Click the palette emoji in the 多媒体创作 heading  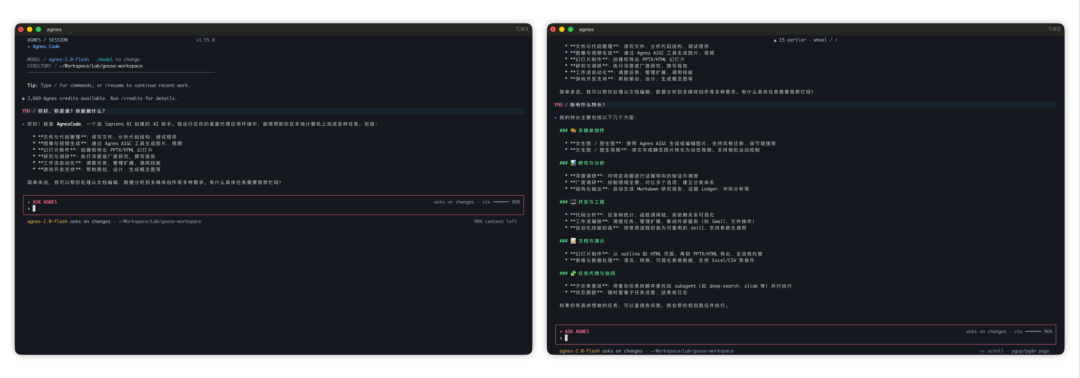pos(573,130)
